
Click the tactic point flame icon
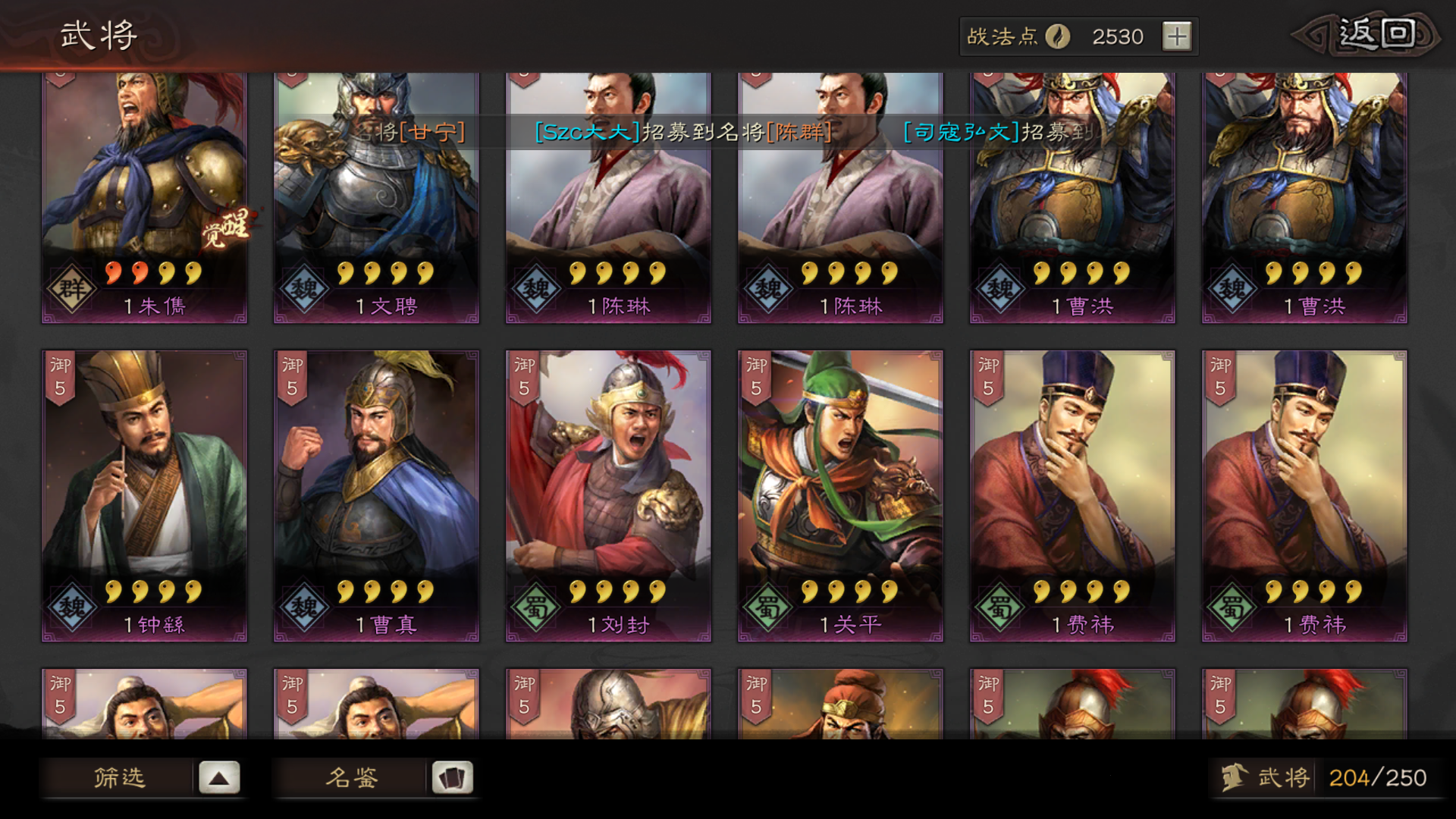[1057, 36]
